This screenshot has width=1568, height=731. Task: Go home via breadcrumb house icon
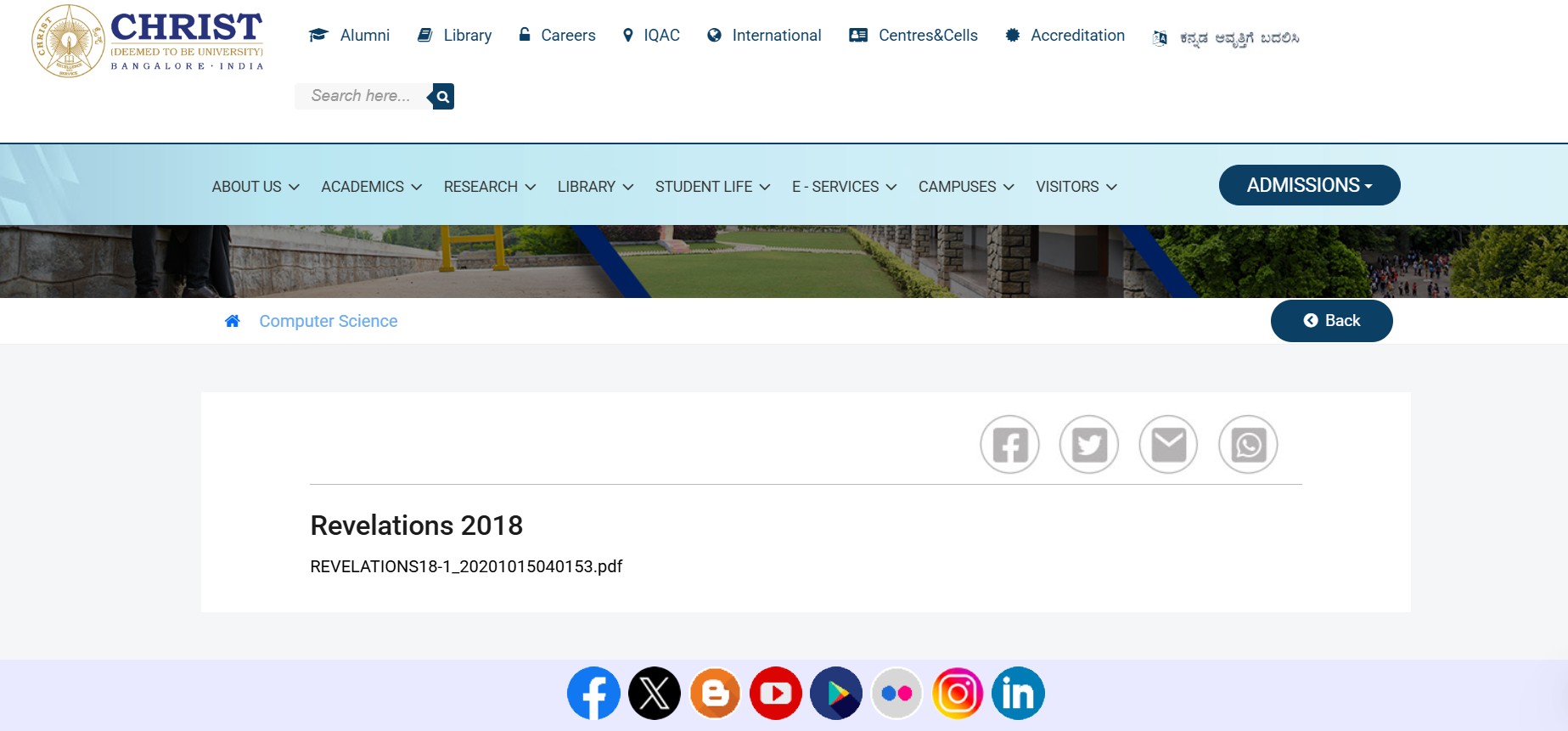(x=232, y=321)
